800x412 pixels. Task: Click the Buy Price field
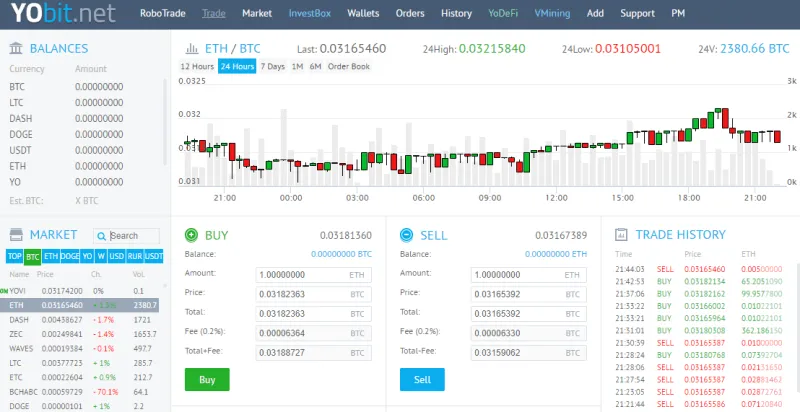click(x=313, y=294)
